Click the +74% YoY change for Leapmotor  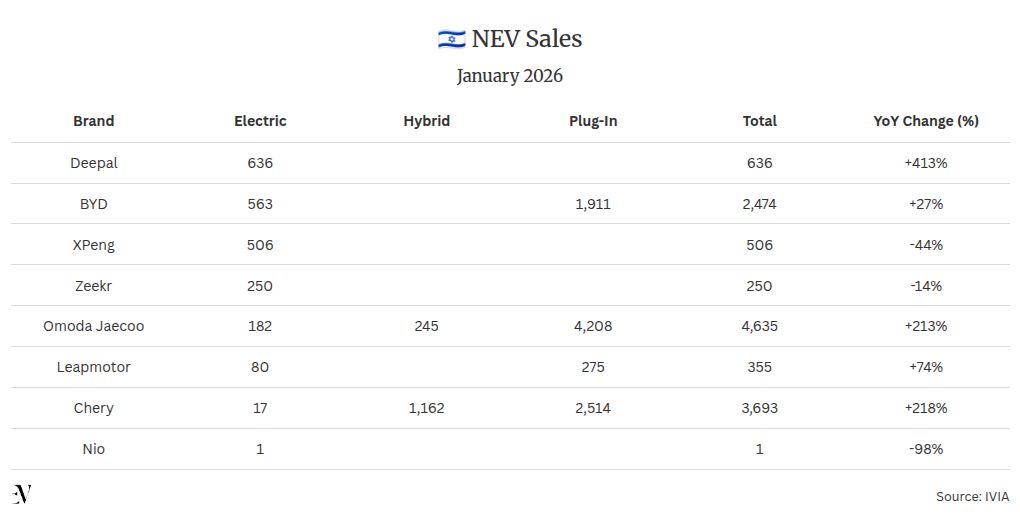point(926,367)
